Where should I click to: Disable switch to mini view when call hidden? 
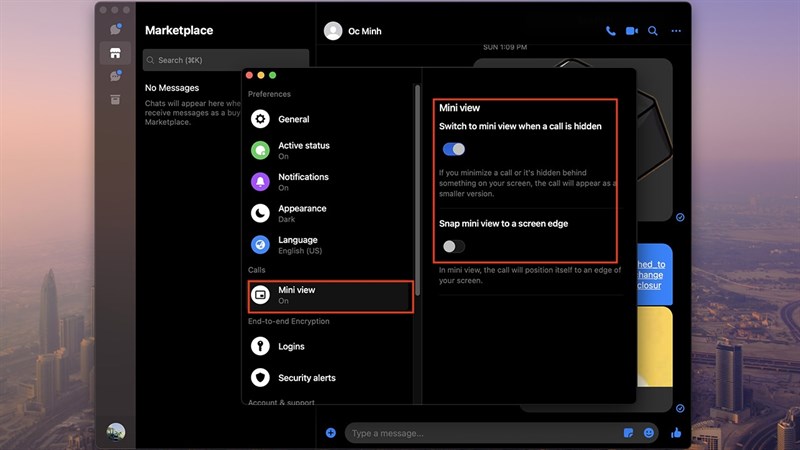coord(454,149)
